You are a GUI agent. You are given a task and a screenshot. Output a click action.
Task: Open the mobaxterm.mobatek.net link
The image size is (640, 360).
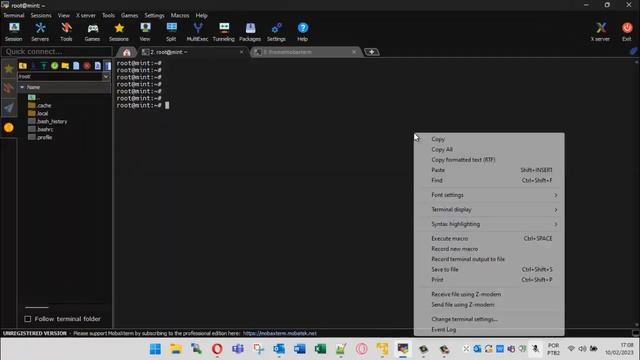click(280, 333)
